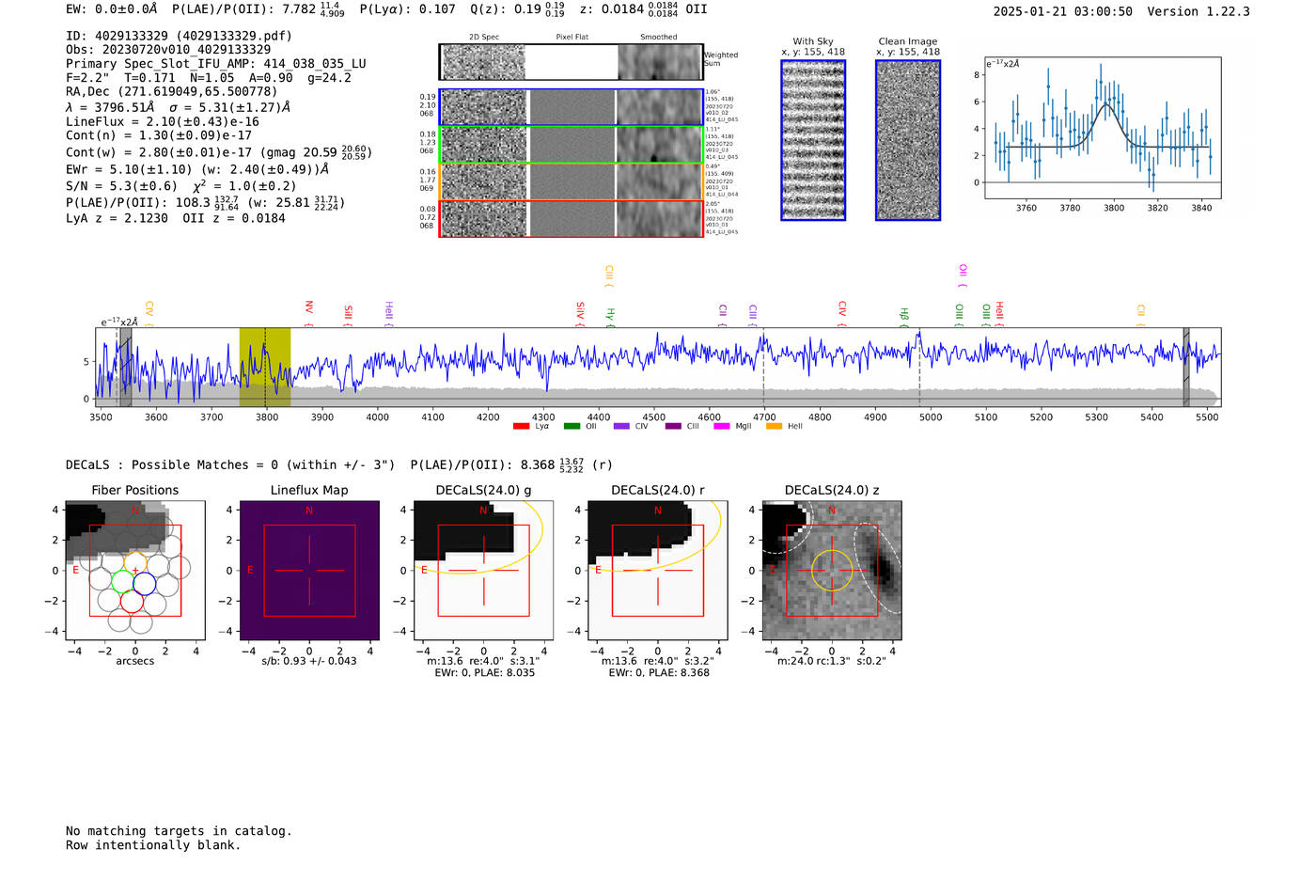Image resolution: width=1316 pixels, height=896 pixels.
Task: Click the Cont(w) = 2.80(±0.01)e-17 line
Action: click(x=219, y=151)
